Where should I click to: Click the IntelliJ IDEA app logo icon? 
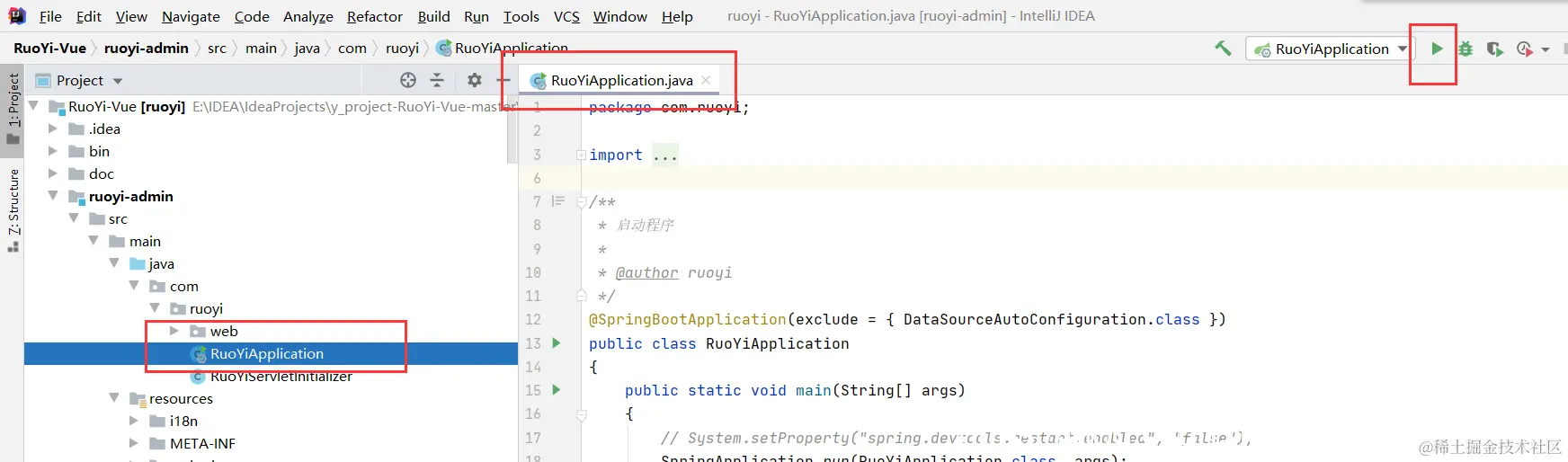coord(17,15)
